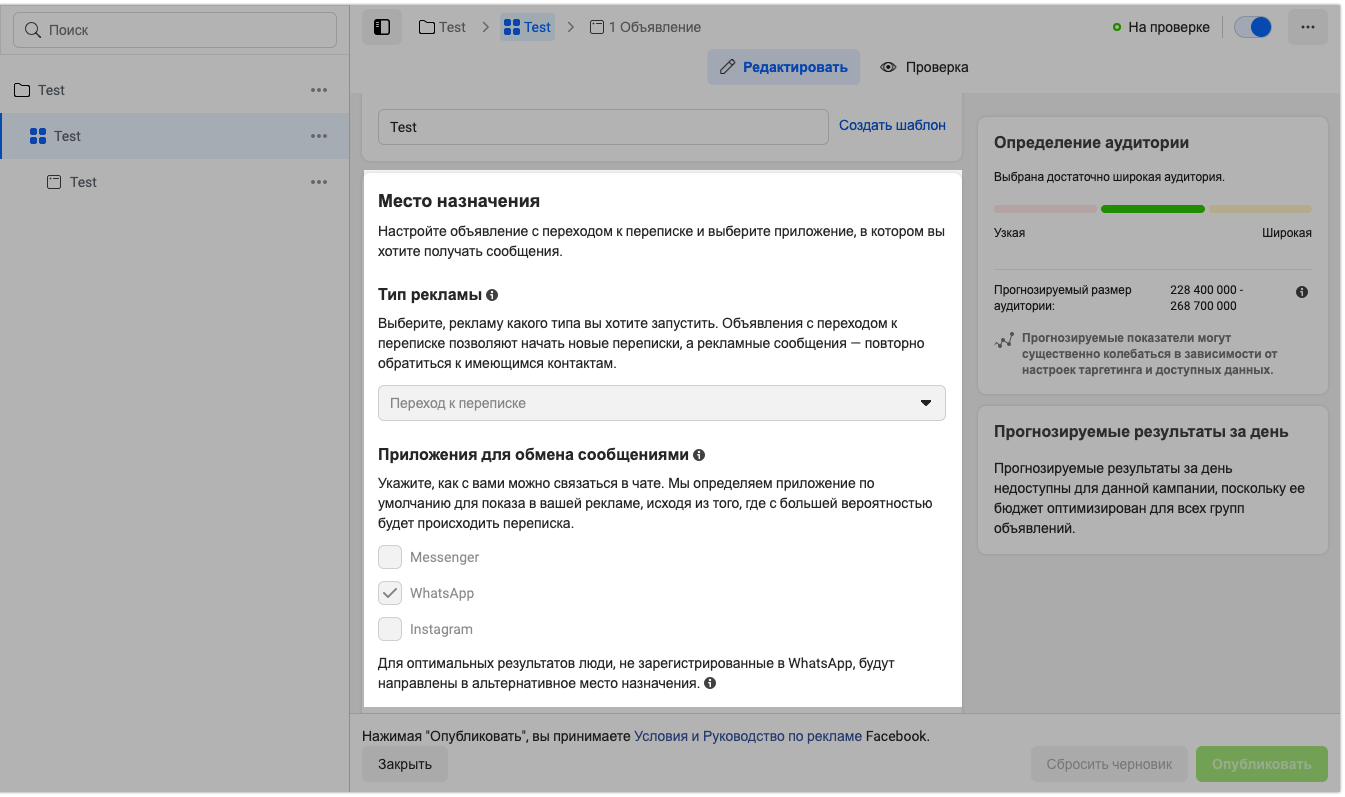Select Test campaign in the breadcrumb
1345x797 pixels.
click(x=442, y=27)
